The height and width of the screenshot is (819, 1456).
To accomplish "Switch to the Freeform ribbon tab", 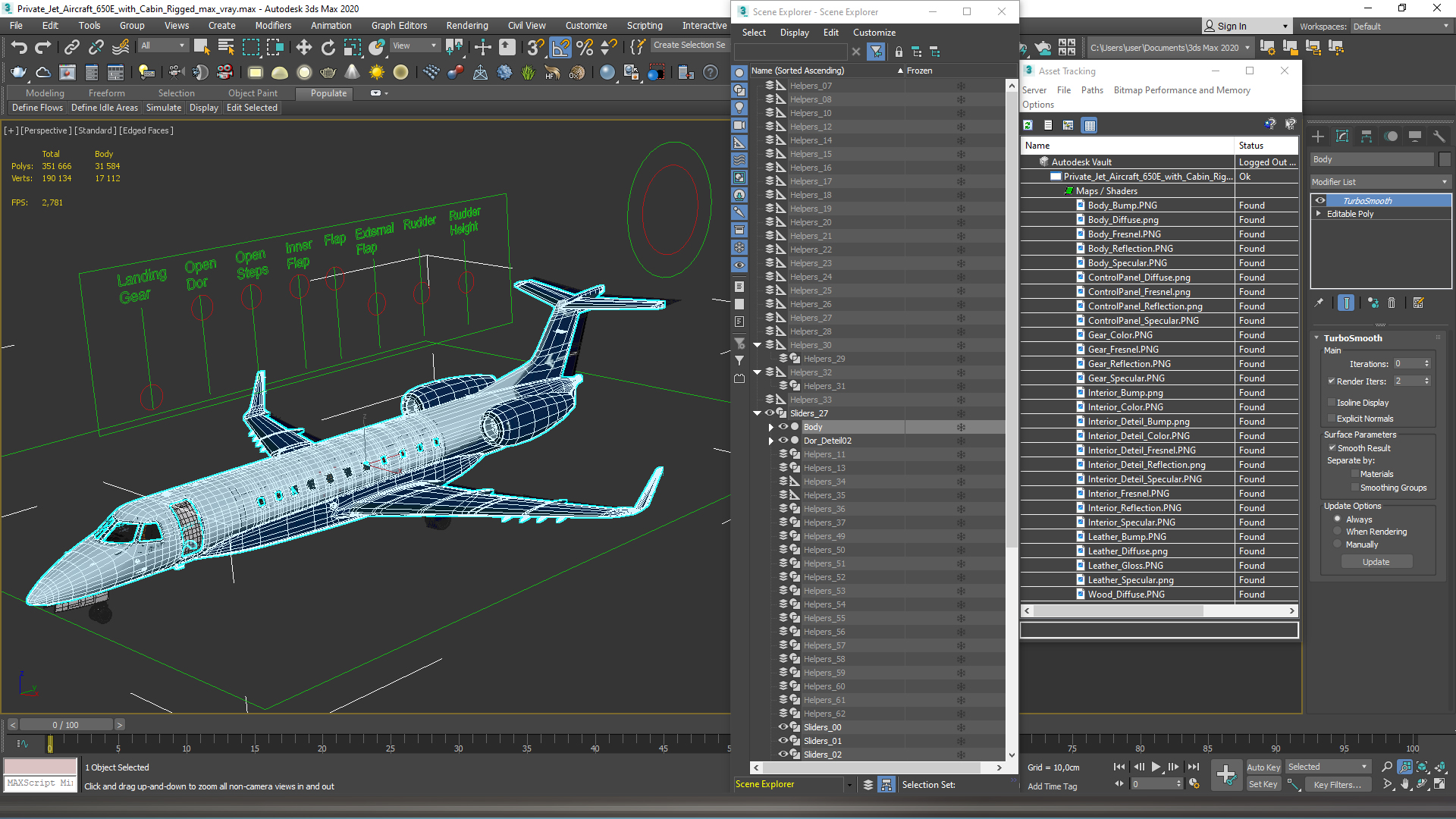I will tap(107, 93).
